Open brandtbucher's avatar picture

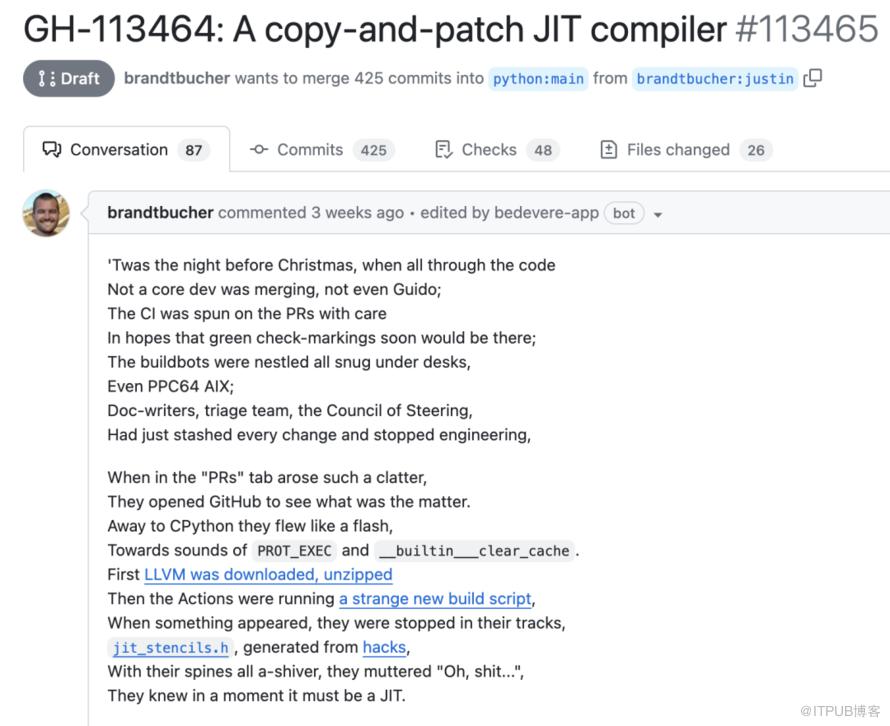pos(46,213)
